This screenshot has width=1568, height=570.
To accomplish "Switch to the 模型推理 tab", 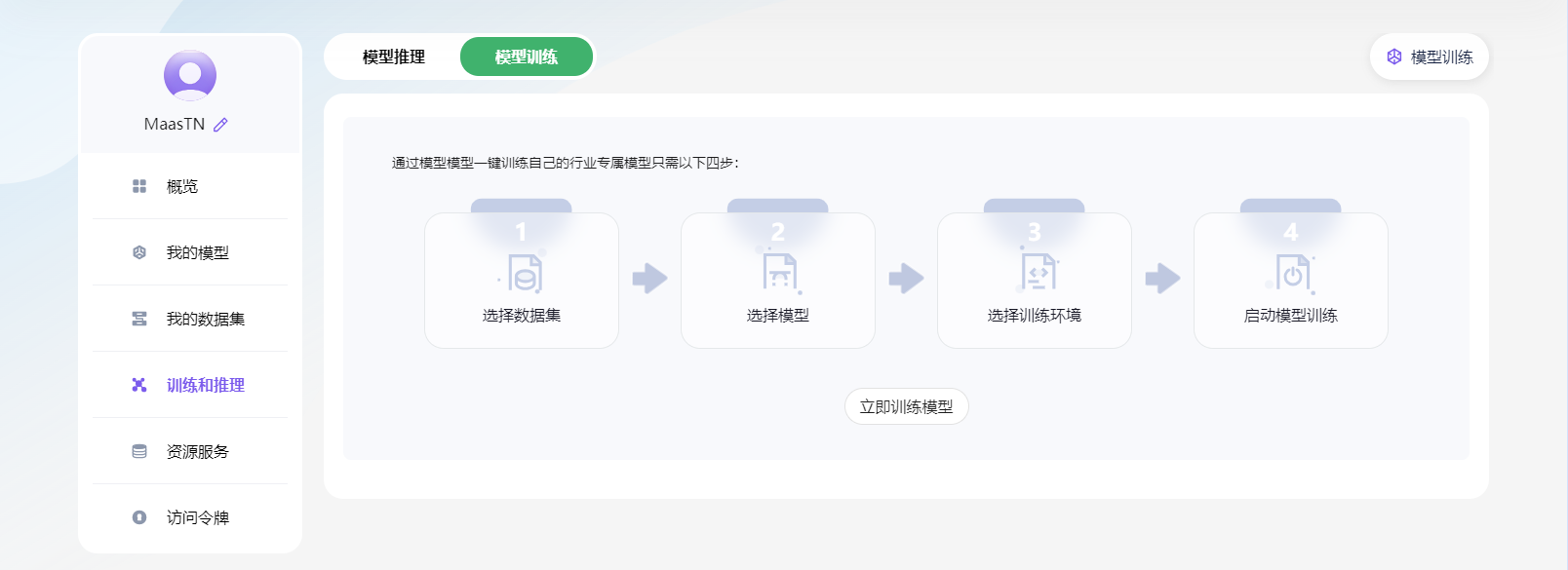I will click(394, 57).
